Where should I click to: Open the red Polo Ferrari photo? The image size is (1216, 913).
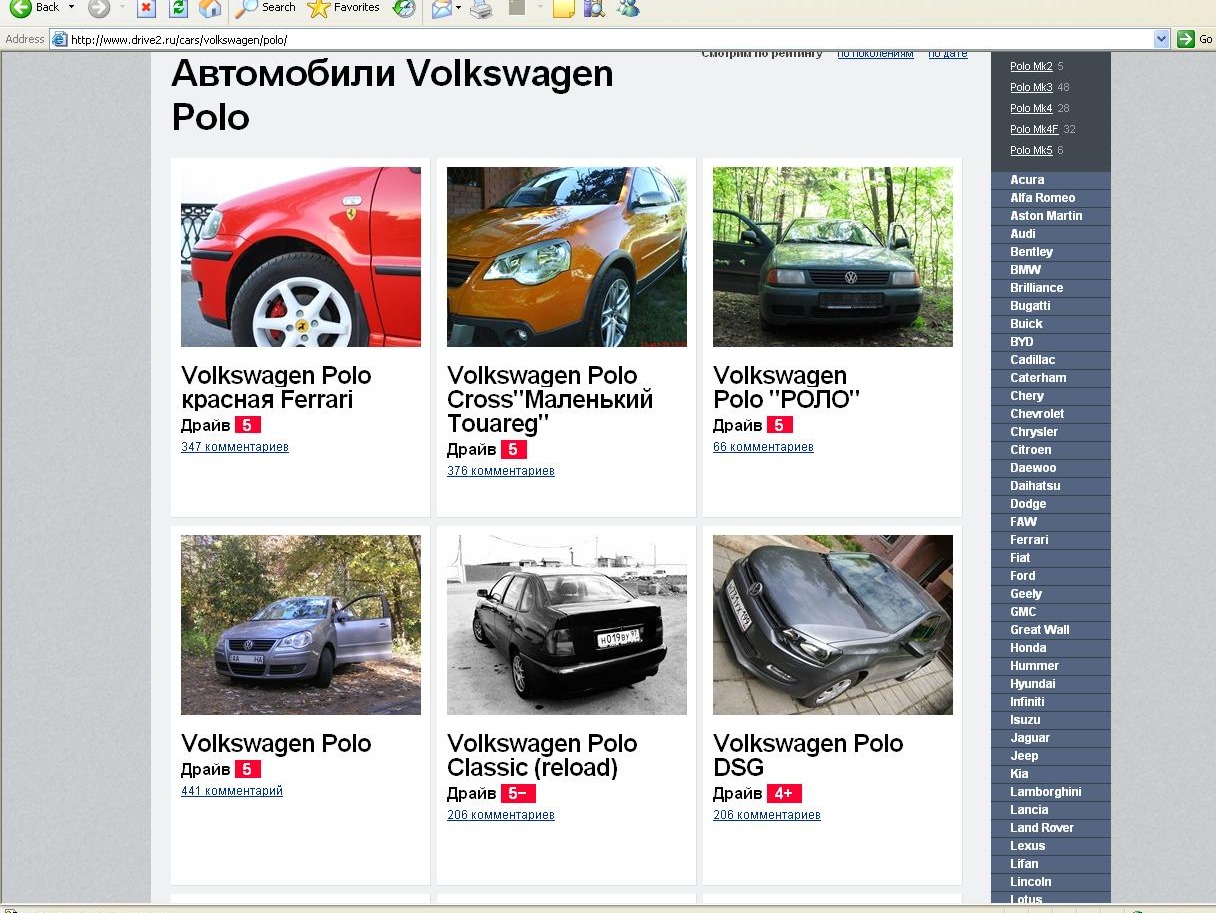[301, 257]
